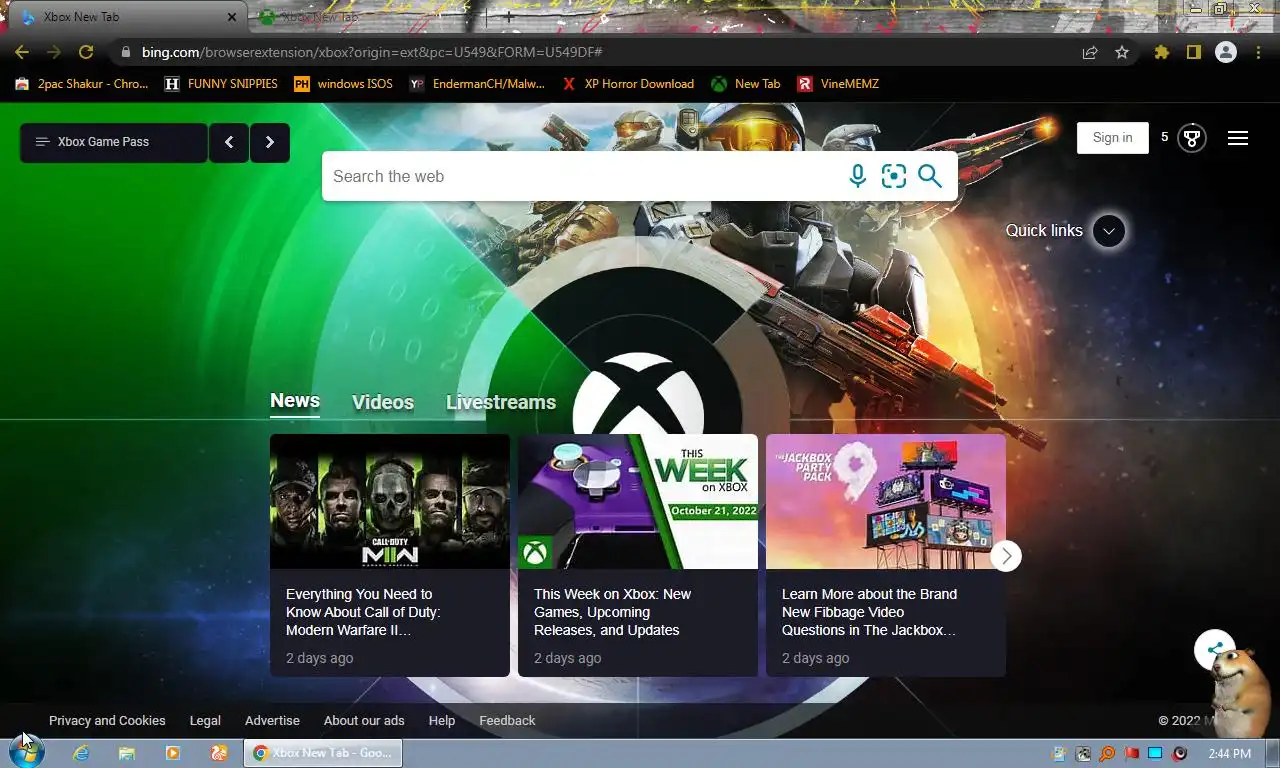Image resolution: width=1280 pixels, height=768 pixels.
Task: Click the leftmost notification tray icon
Action: click(x=1059, y=753)
